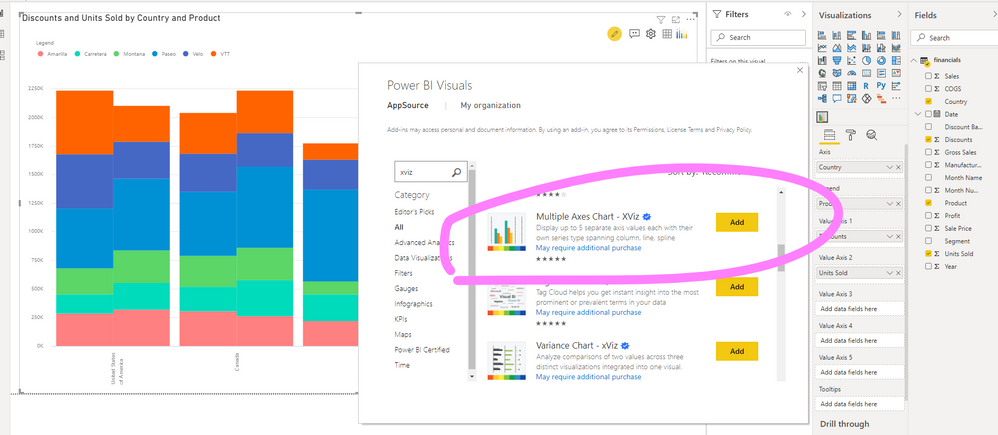This screenshot has height=435, width=998.
Task: Open the Fields well tab icon
Action: [829, 135]
